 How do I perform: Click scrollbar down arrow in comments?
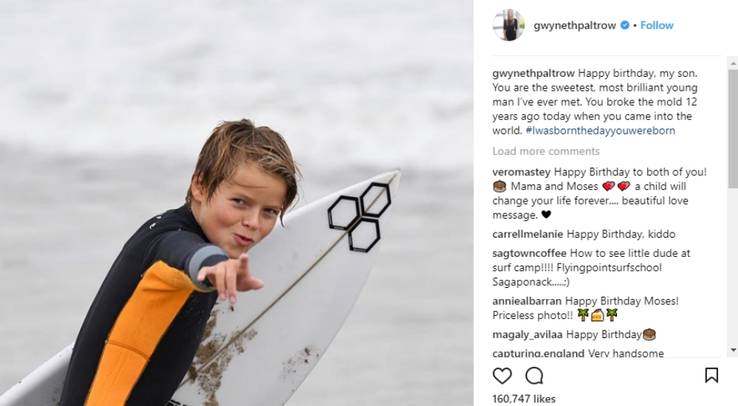(733, 350)
